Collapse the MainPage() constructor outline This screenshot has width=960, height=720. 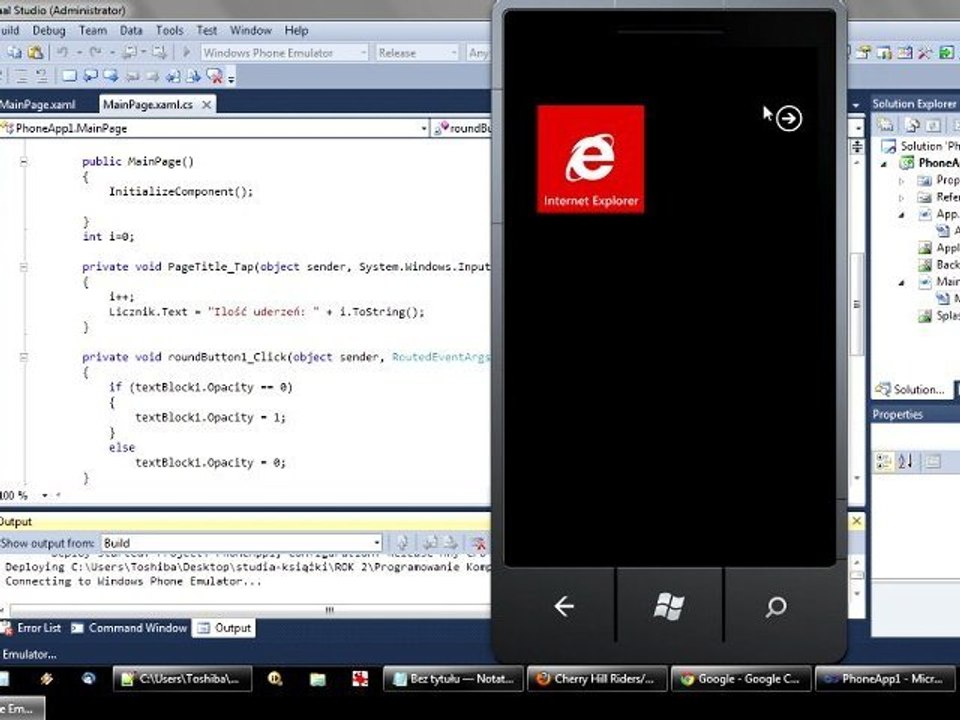coord(24,162)
